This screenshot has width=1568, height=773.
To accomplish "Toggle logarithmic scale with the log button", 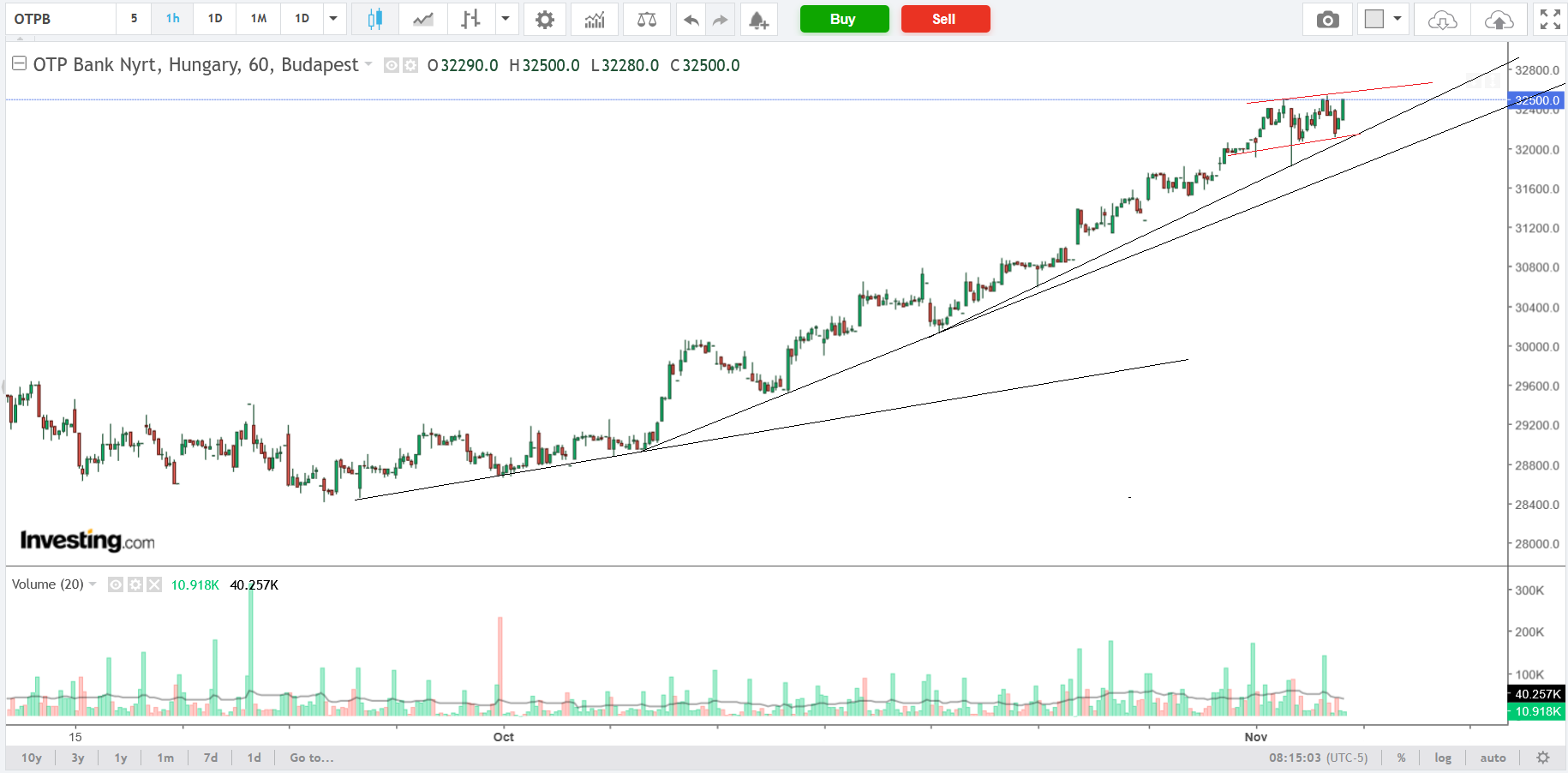I will coord(1443,758).
